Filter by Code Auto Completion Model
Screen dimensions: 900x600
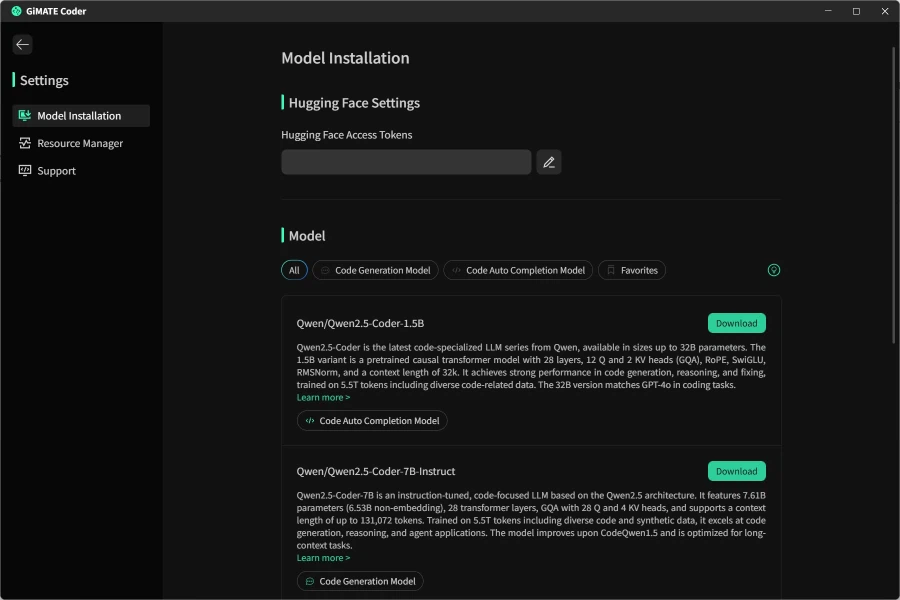point(518,270)
